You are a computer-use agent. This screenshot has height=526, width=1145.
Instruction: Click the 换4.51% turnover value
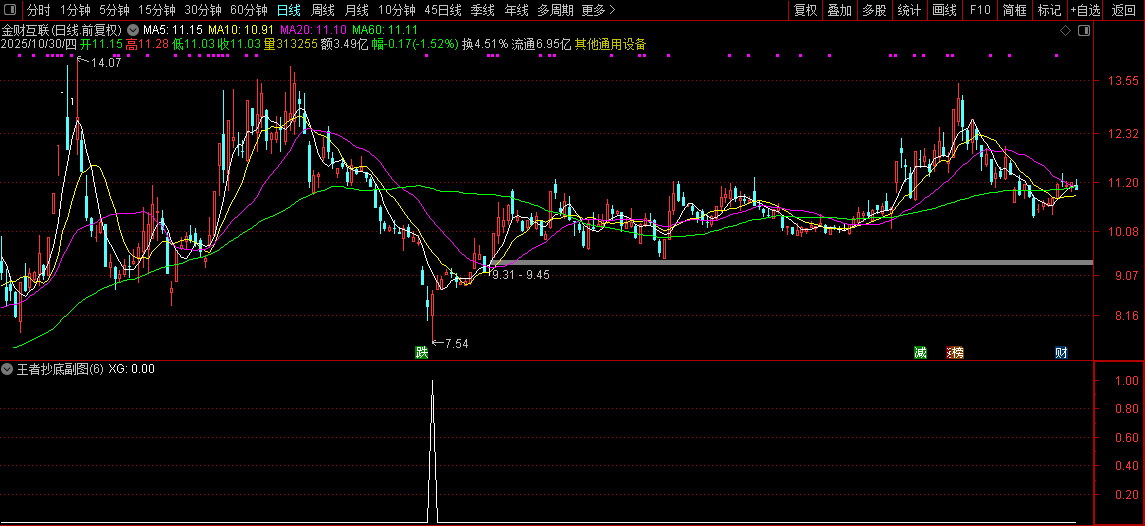[x=485, y=44]
